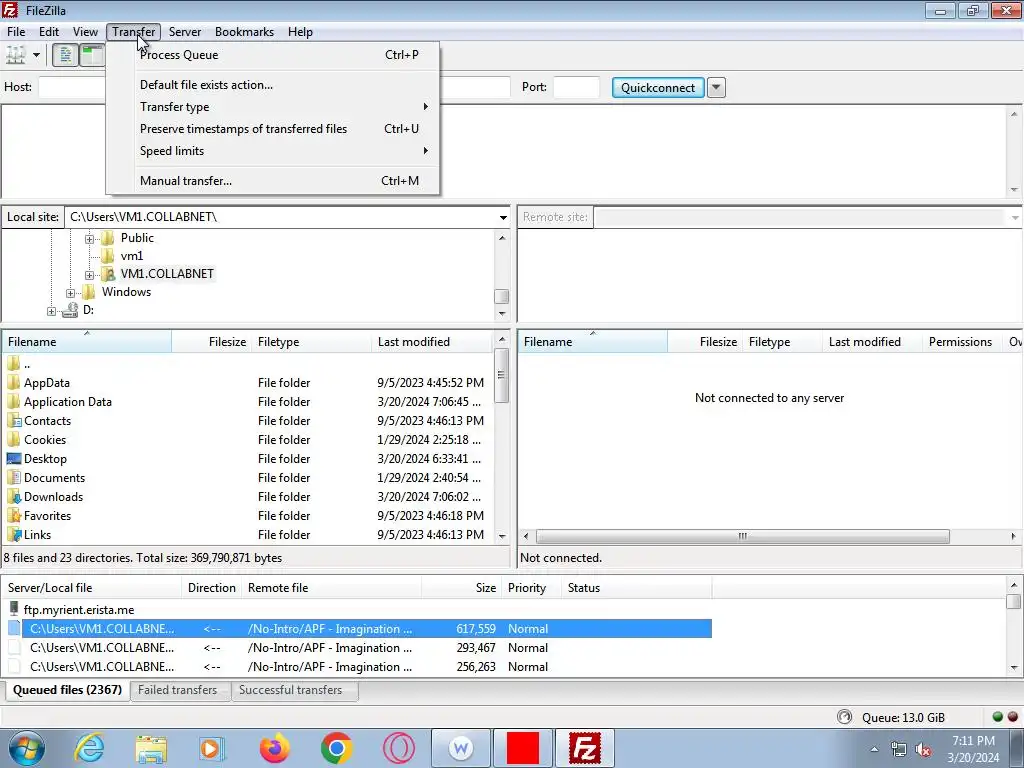Select Process Queue menu entry
Image resolution: width=1024 pixels, height=768 pixels.
coord(273,55)
